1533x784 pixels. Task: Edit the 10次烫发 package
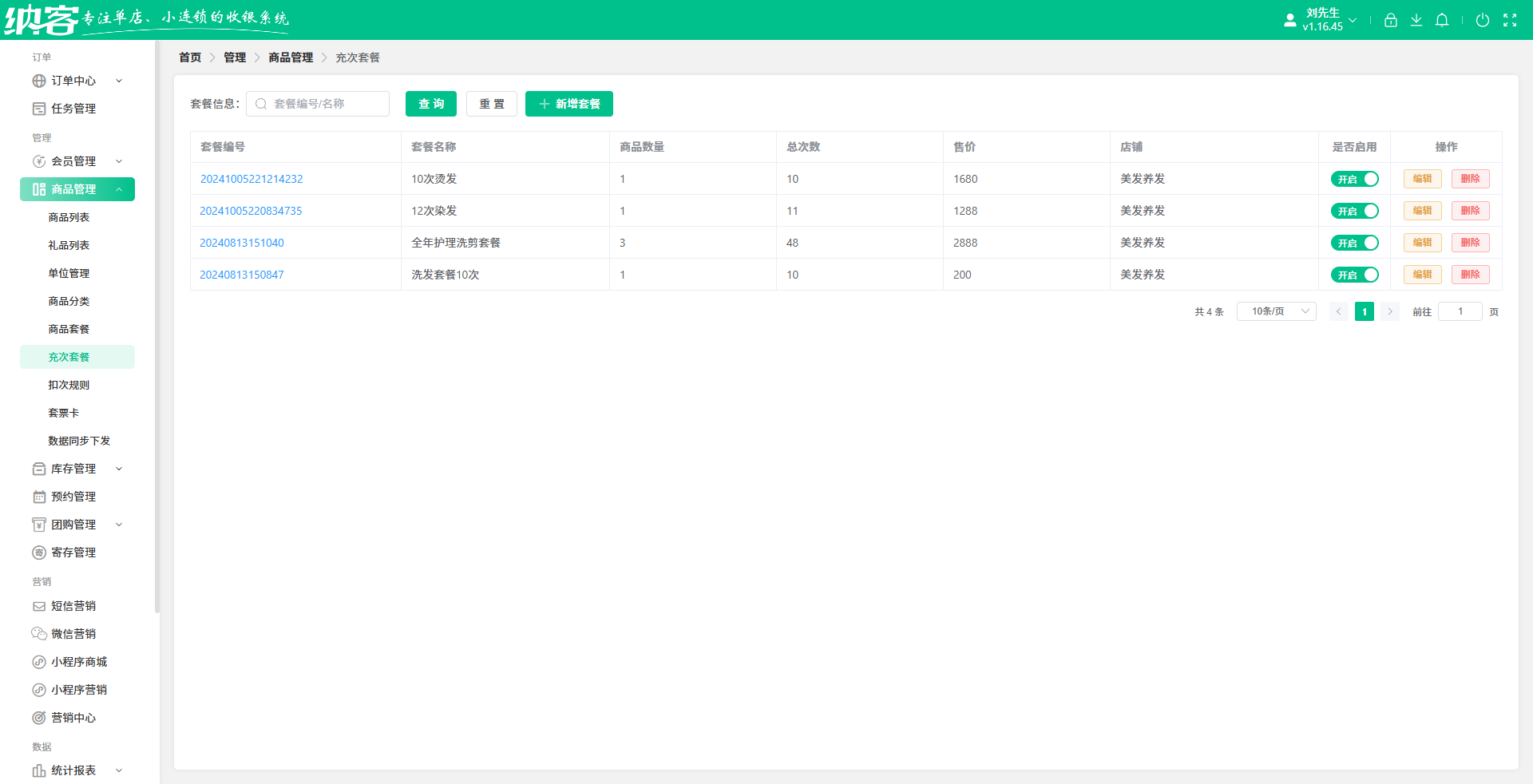click(1422, 179)
